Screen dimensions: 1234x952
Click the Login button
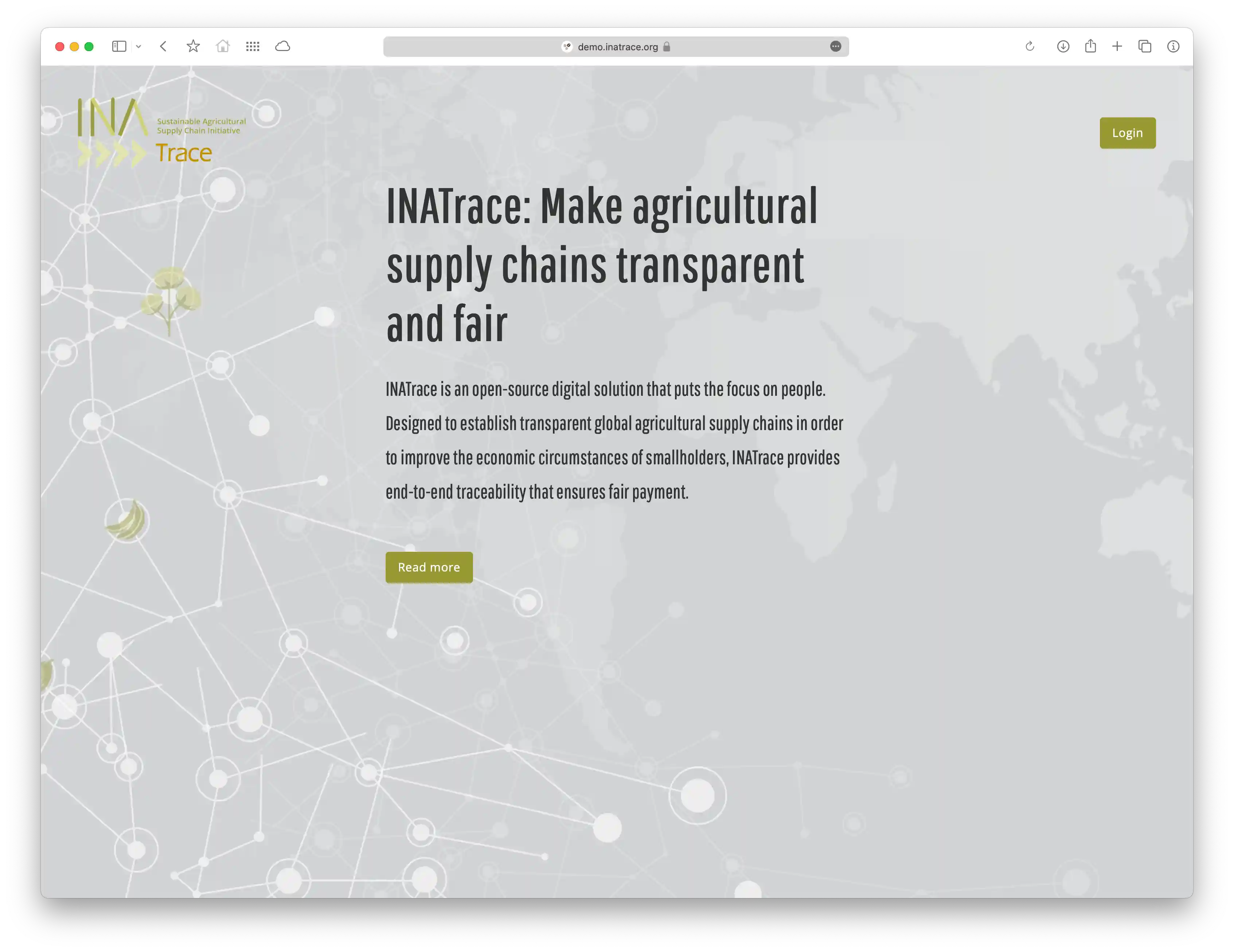(1127, 132)
